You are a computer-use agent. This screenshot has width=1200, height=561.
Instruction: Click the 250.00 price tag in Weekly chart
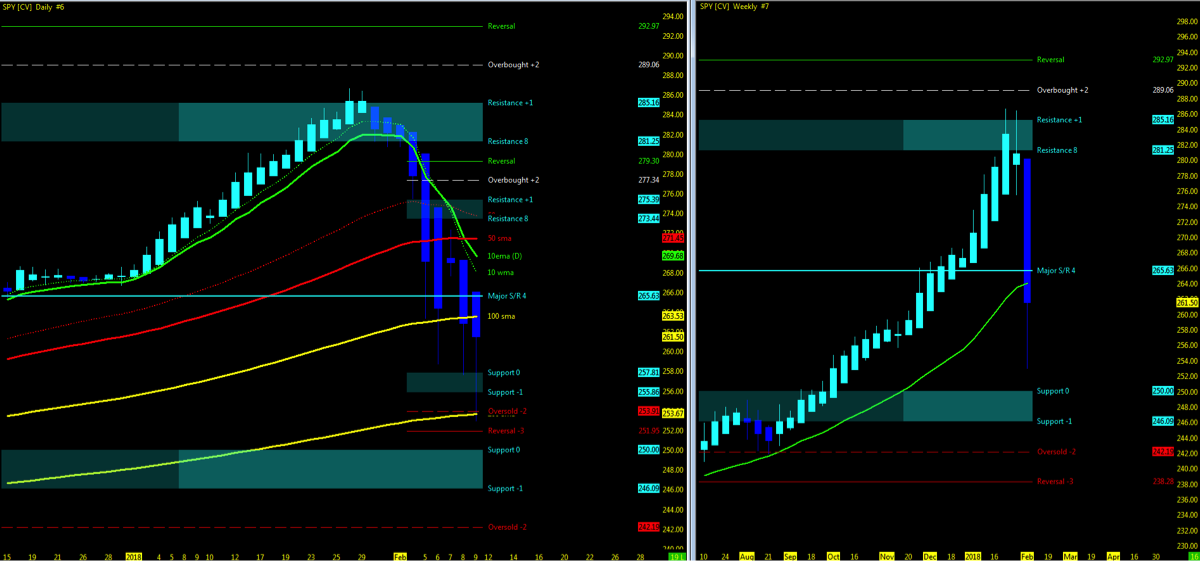tap(1162, 391)
